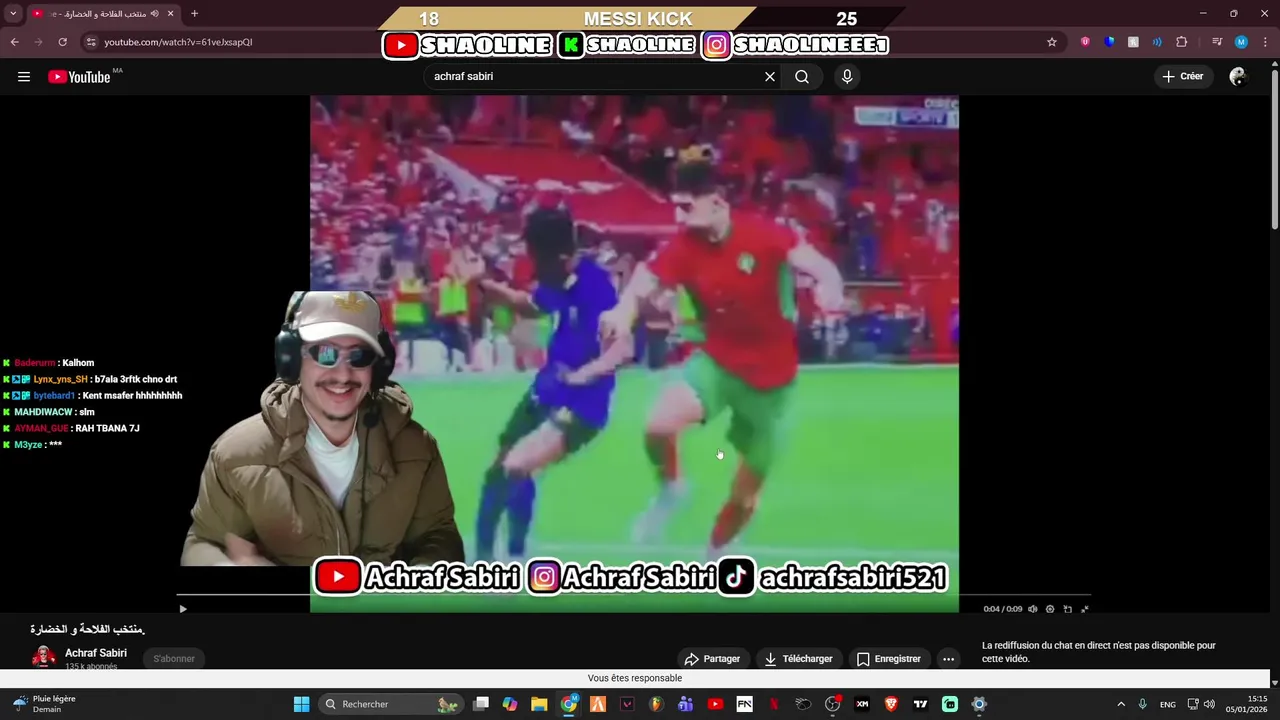Viewport: 1280px width, 720px height.
Task: Open the video player settings gear
Action: [x=1050, y=609]
